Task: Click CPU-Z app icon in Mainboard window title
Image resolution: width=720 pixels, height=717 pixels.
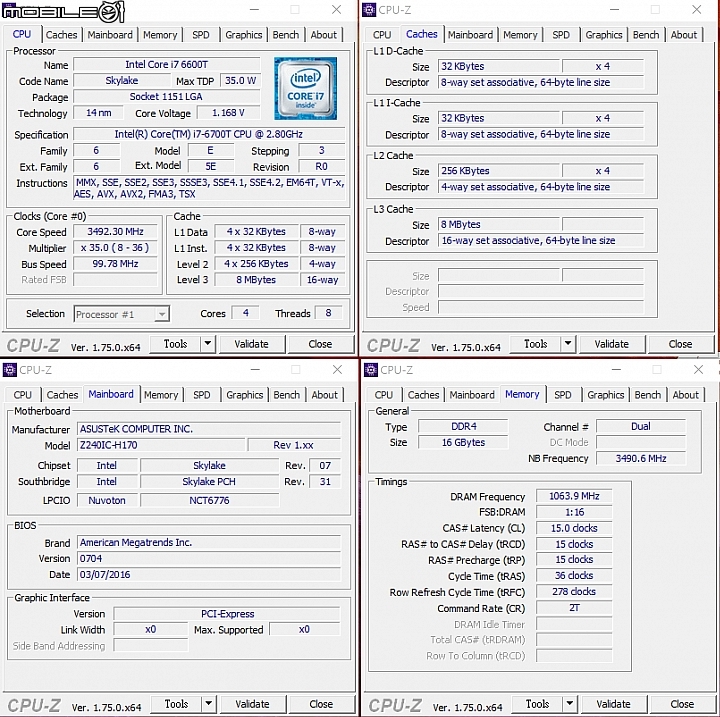Action: coord(9,370)
